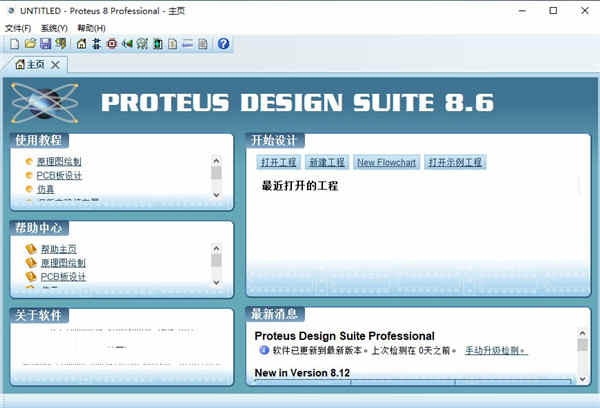The width and height of the screenshot is (600, 408).
Task: Open the Gerber Viewer toolbar icon
Action: (142, 44)
